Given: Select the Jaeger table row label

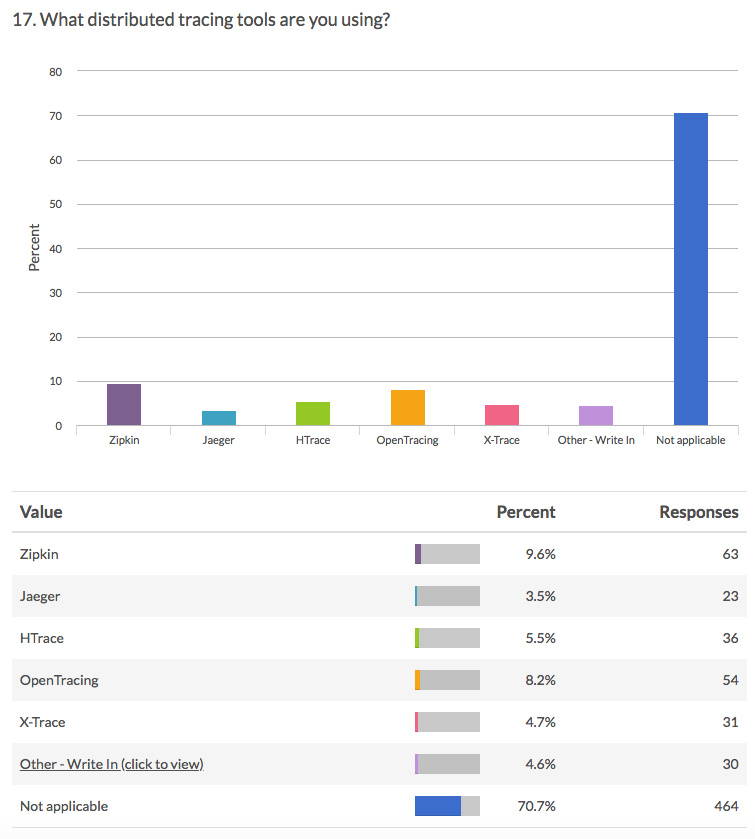Looking at the screenshot, I should tap(40, 596).
